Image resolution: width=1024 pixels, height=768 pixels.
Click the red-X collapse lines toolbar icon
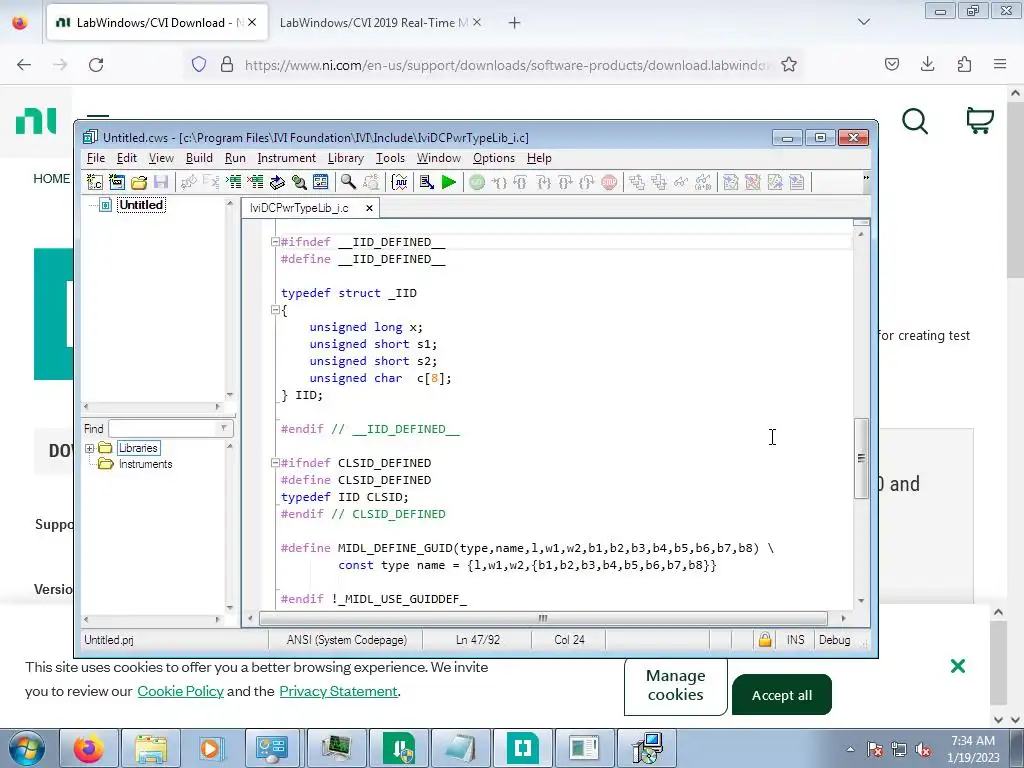(x=255, y=182)
